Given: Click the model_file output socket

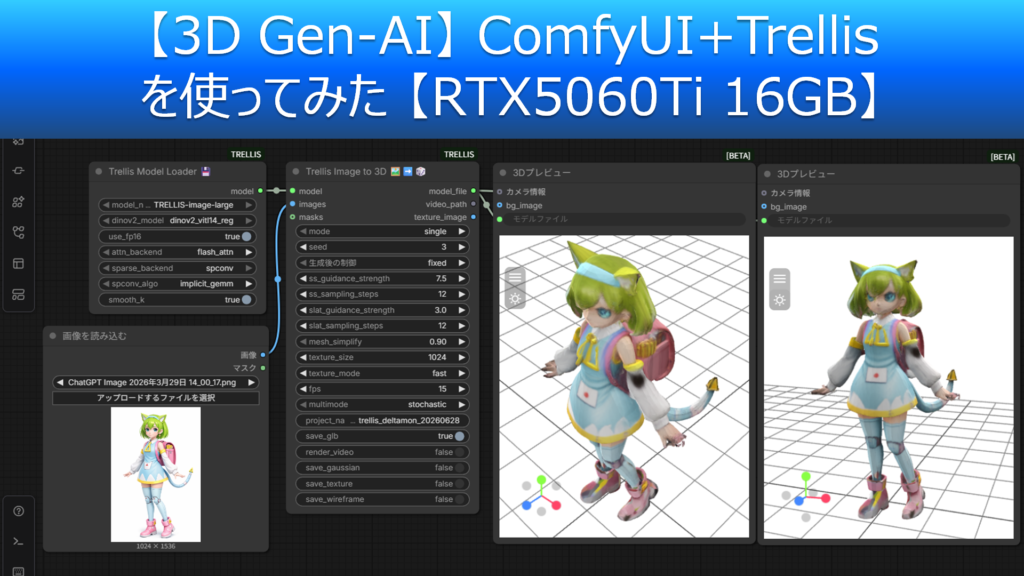Looking at the screenshot, I should click(x=473, y=191).
